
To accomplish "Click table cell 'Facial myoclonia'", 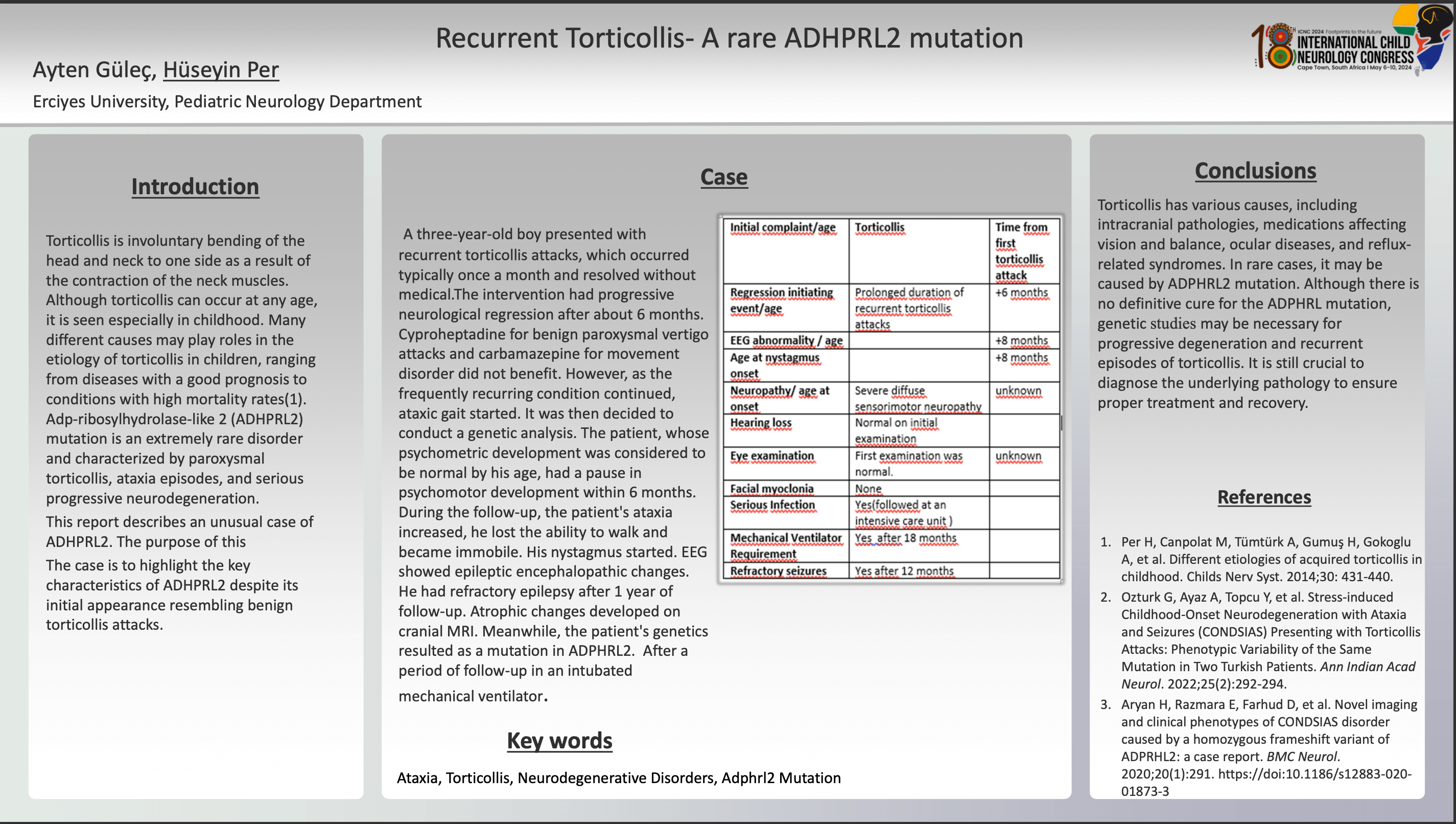I will coord(786,488).
